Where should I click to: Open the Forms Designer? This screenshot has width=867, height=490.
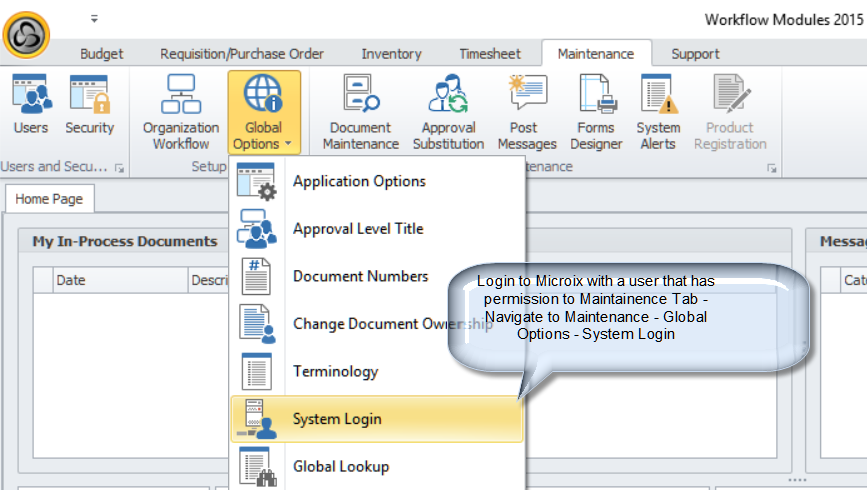pos(595,112)
